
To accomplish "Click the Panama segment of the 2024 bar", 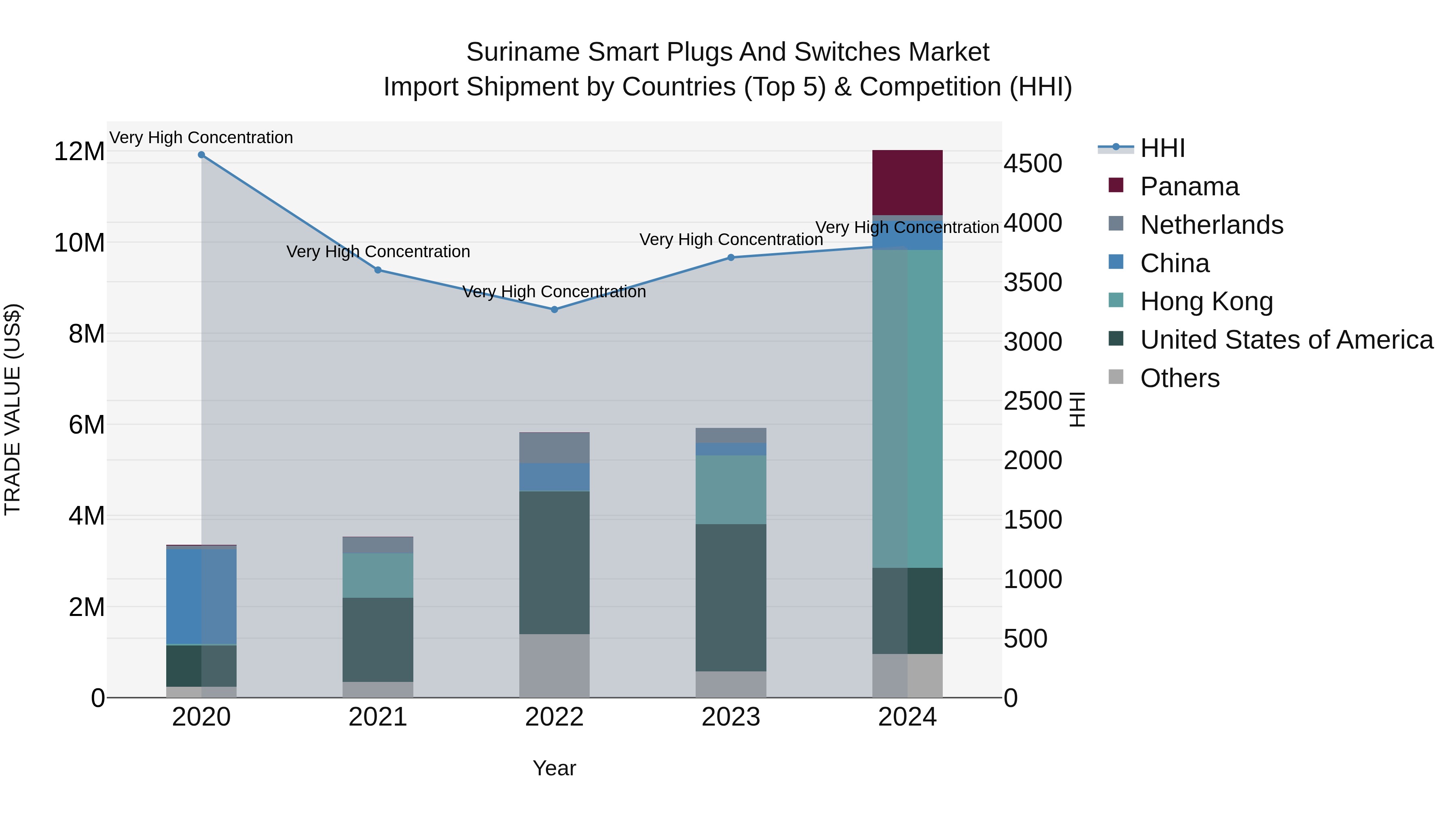I will click(908, 182).
